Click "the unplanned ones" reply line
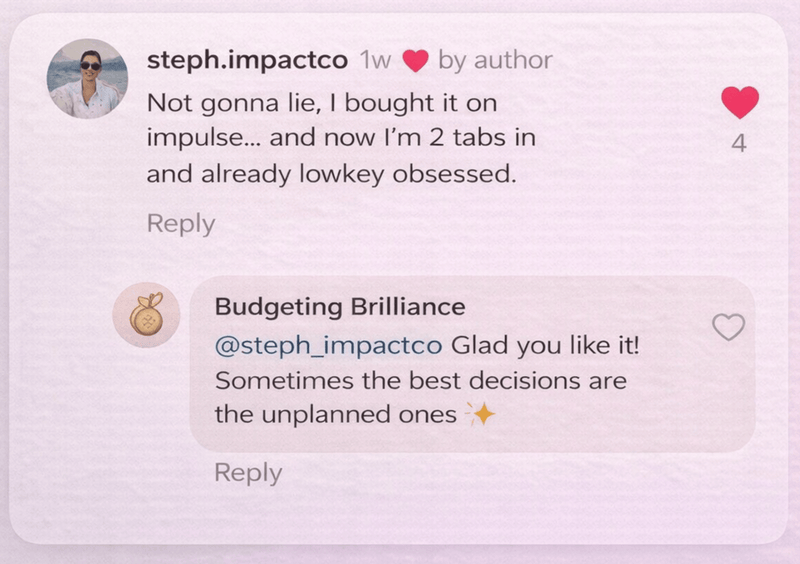This screenshot has height=564, width=800. click(x=335, y=415)
